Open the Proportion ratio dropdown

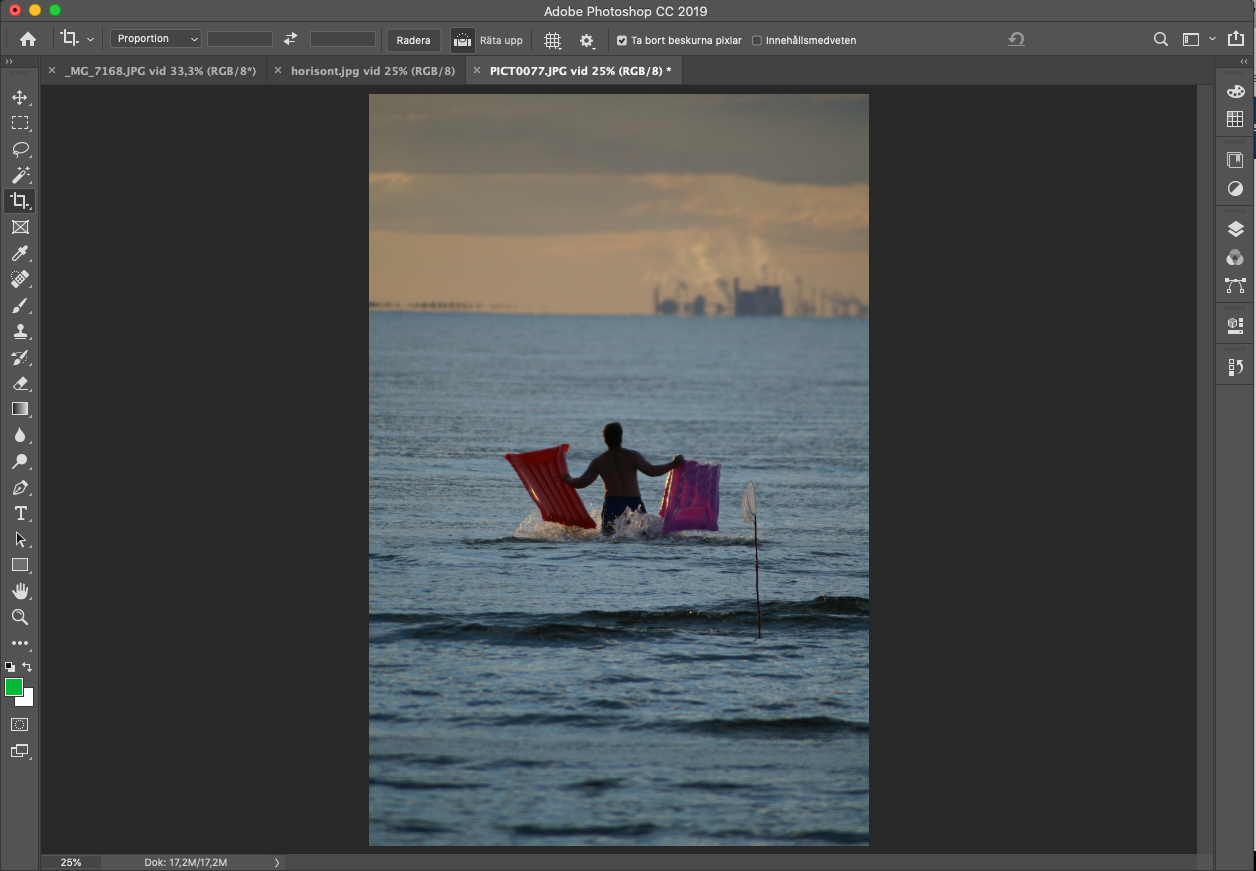(155, 39)
